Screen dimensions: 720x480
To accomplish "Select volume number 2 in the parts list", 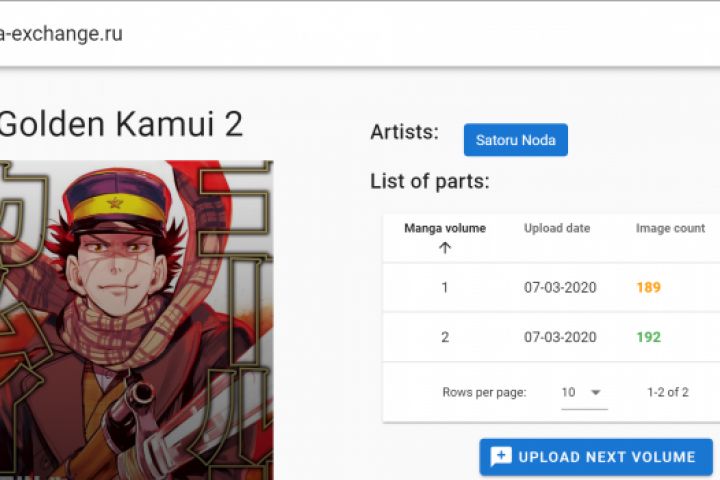I will click(445, 337).
